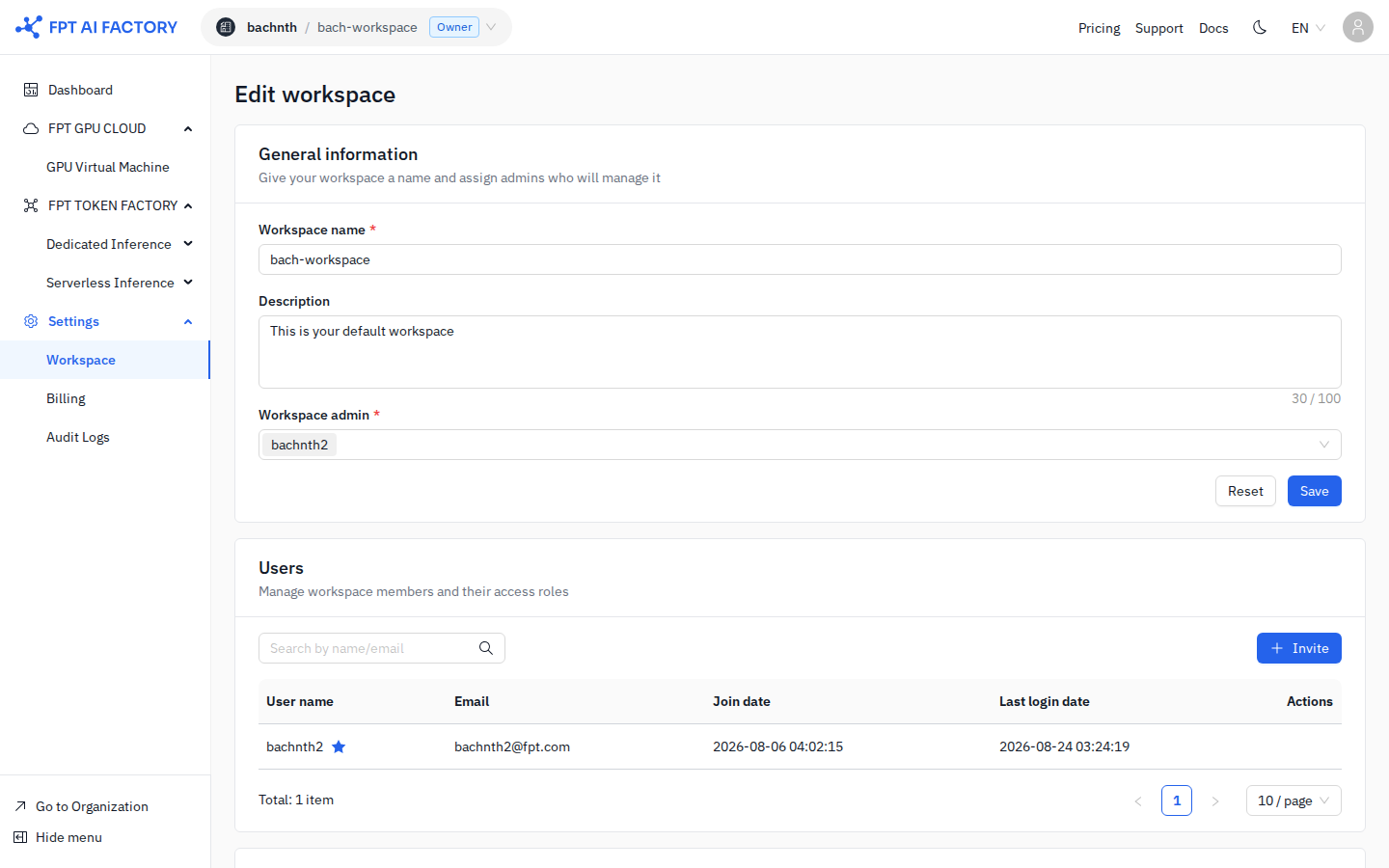Open the user avatar menu
Viewport: 1389px width, 868px height.
1358,27
